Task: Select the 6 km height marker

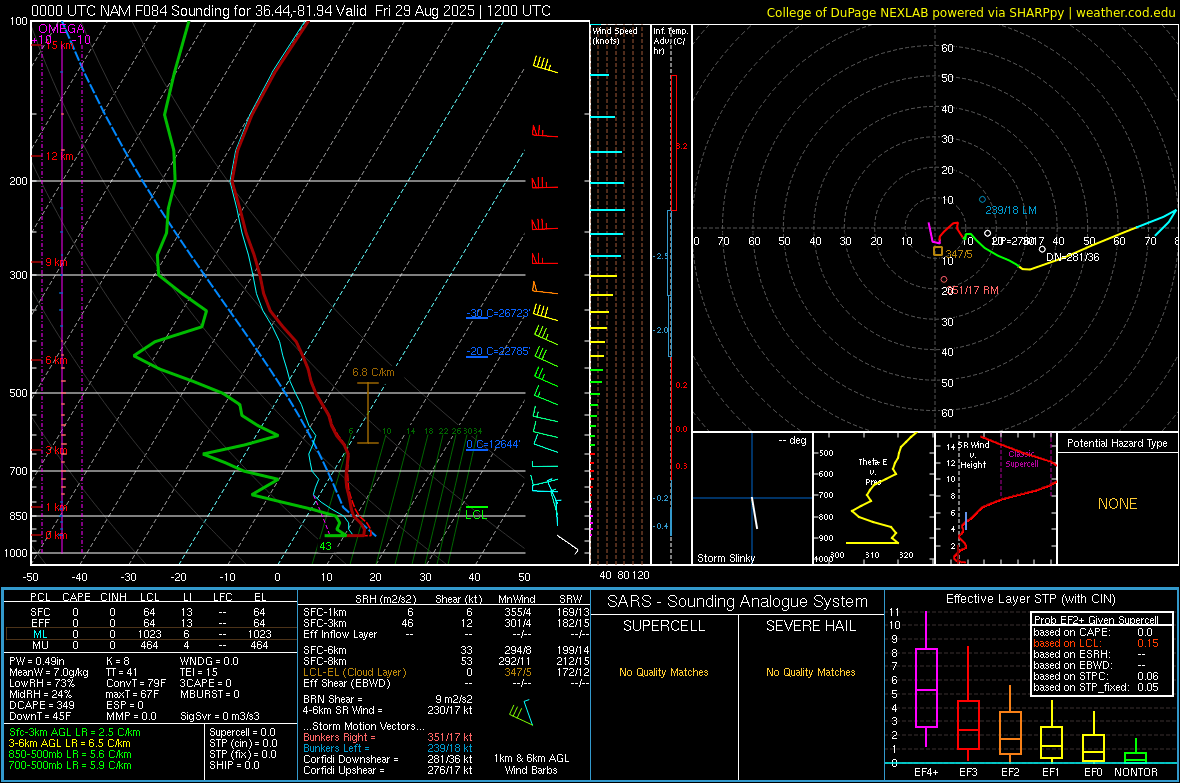Action: pos(56,360)
